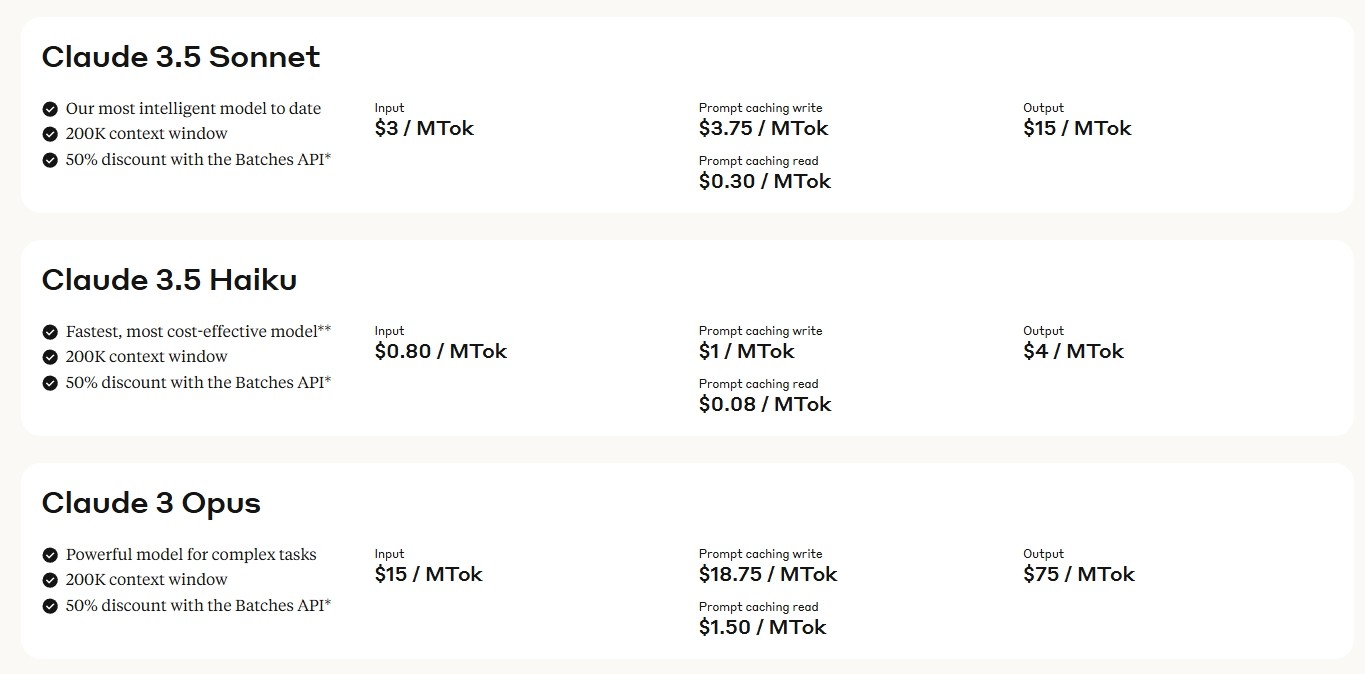Click the checkmark icon next to Sonnet's 200K context window

click(x=50, y=134)
